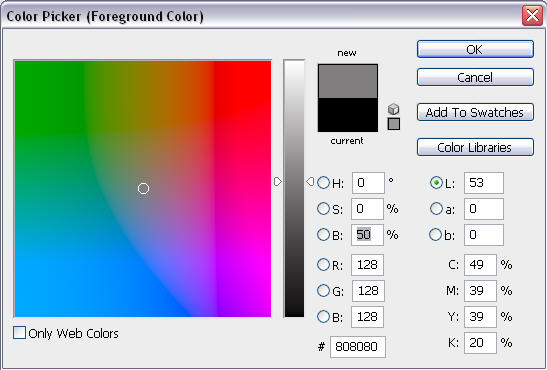Open Color Libraries
The width and height of the screenshot is (547, 370).
tap(475, 147)
